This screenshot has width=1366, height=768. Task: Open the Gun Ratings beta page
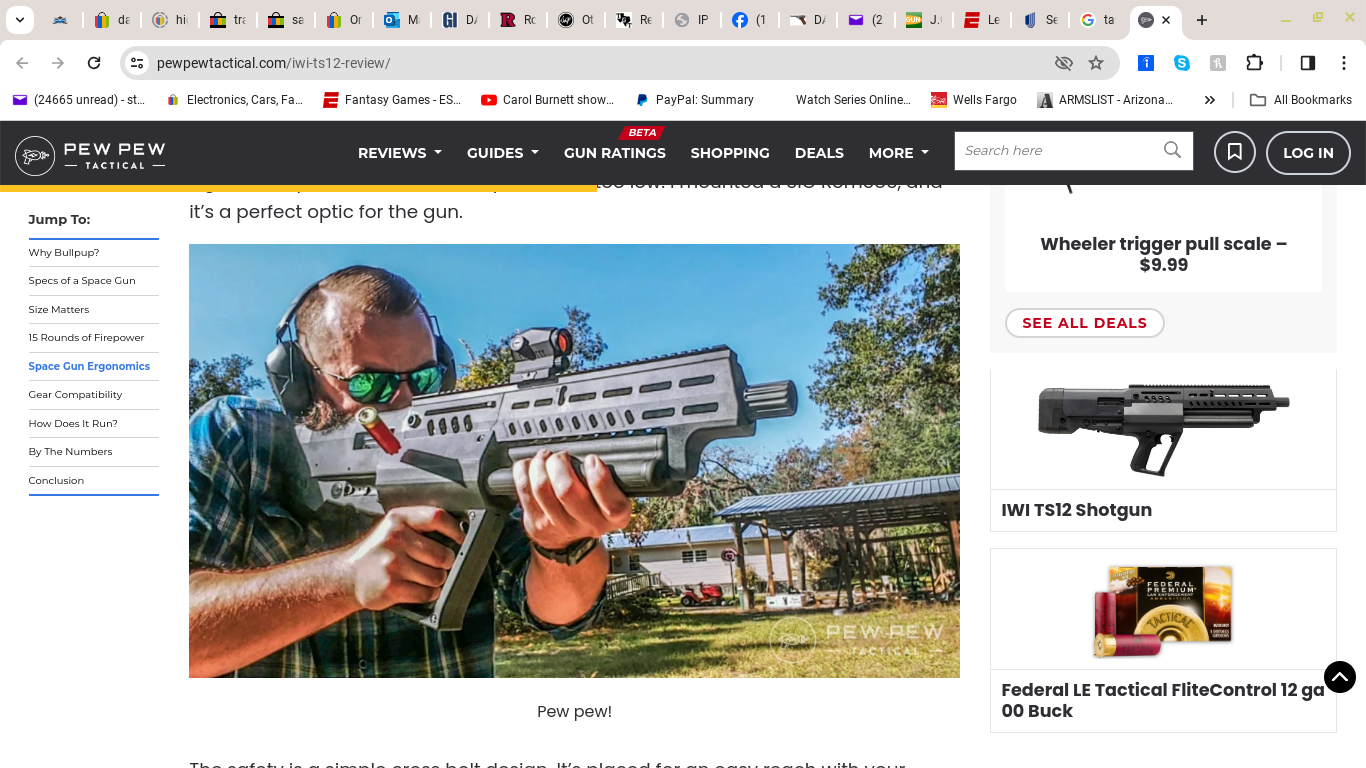(615, 153)
